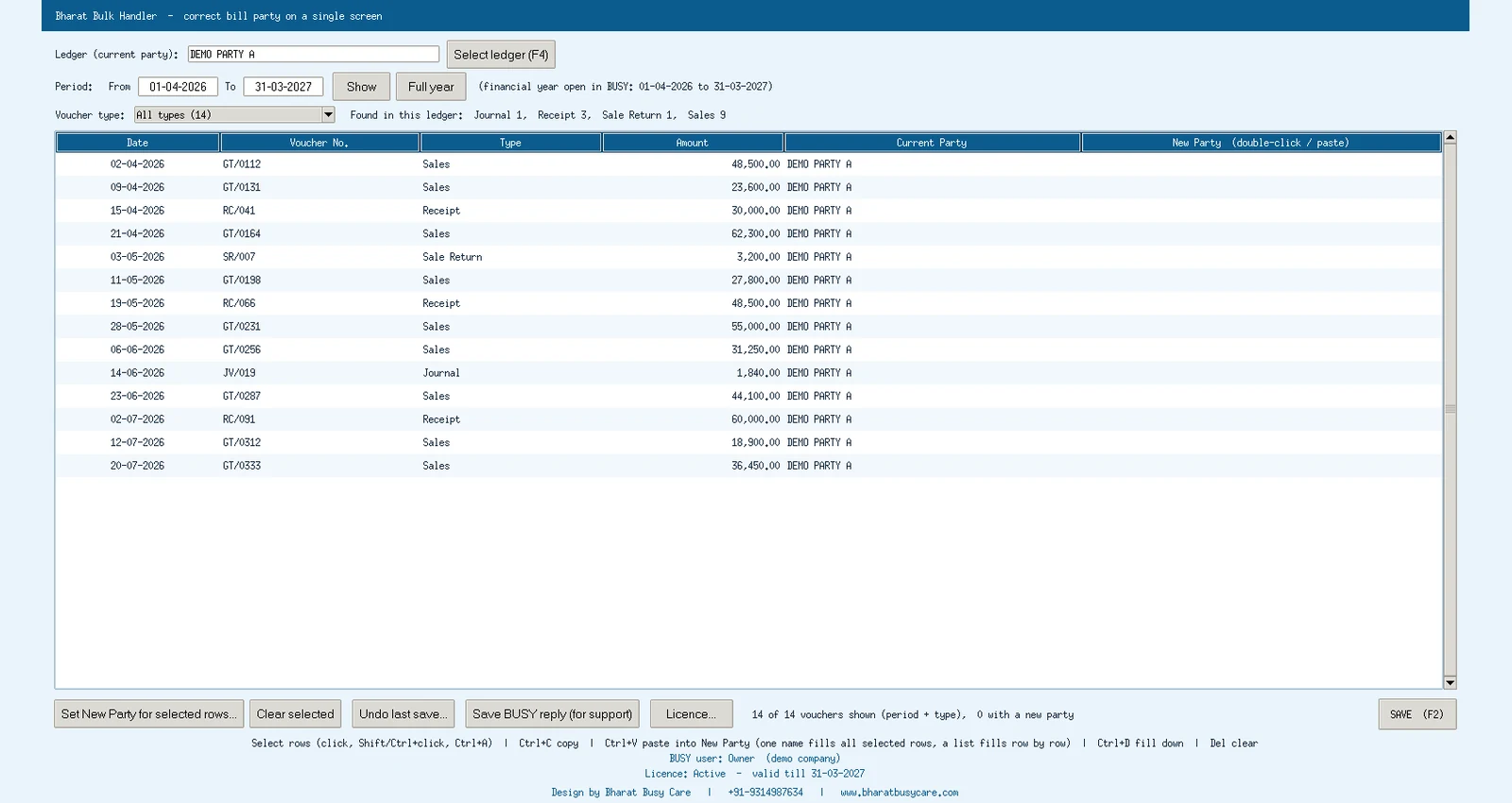The image size is (1512, 803).
Task: Select voucher row GT/0131
Action: click(748, 187)
